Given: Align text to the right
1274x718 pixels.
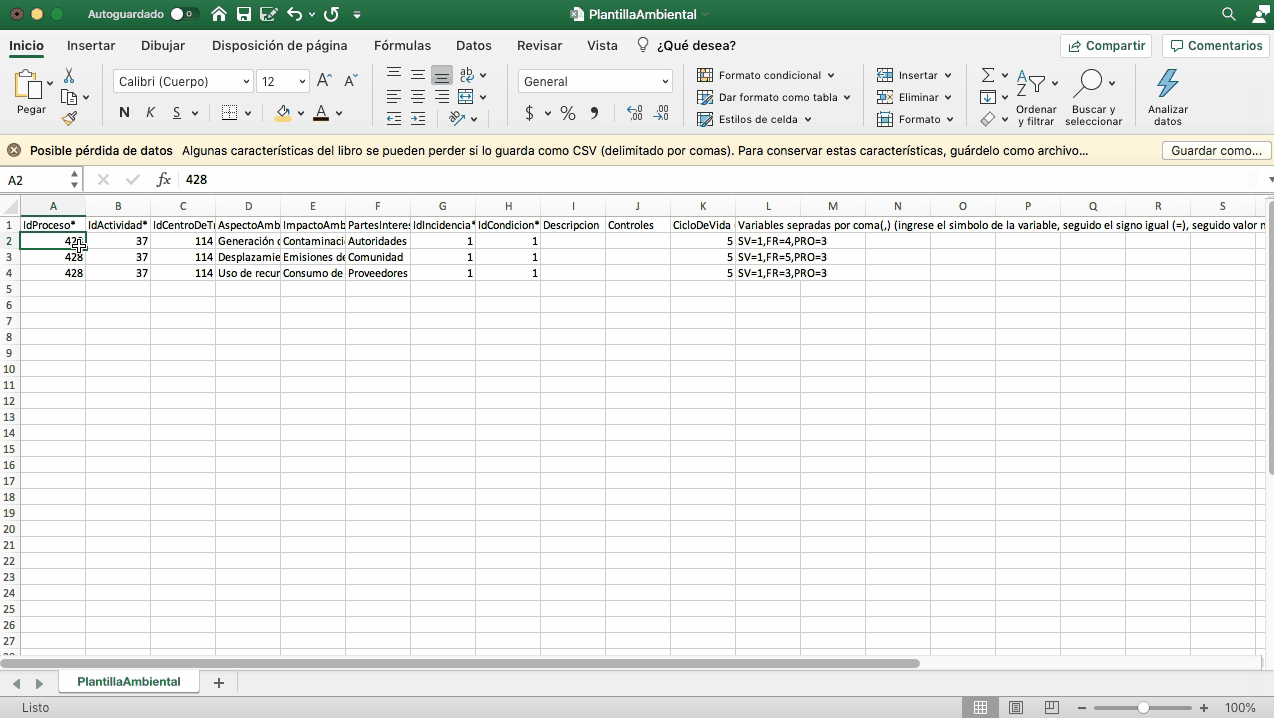Looking at the screenshot, I should pos(442,97).
